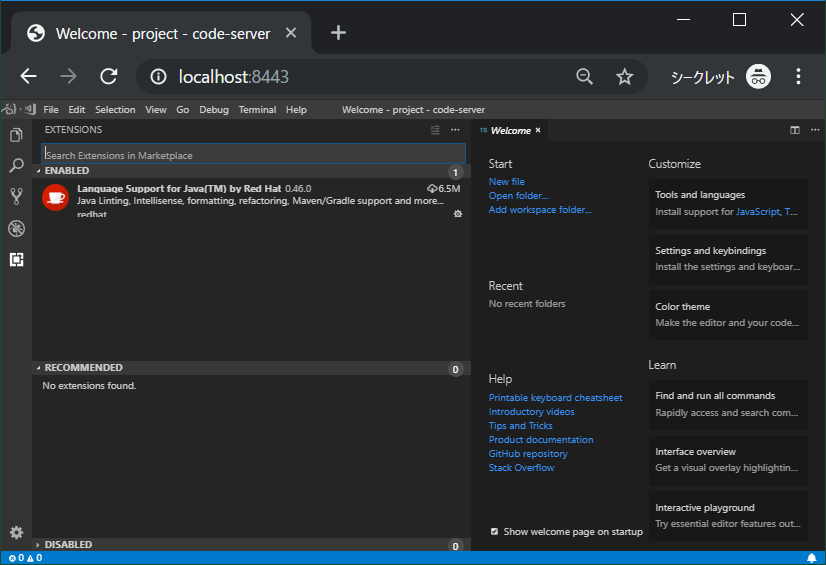Uncheck Show welcome page on startup
This screenshot has width=826, height=565.
pyautogui.click(x=494, y=531)
